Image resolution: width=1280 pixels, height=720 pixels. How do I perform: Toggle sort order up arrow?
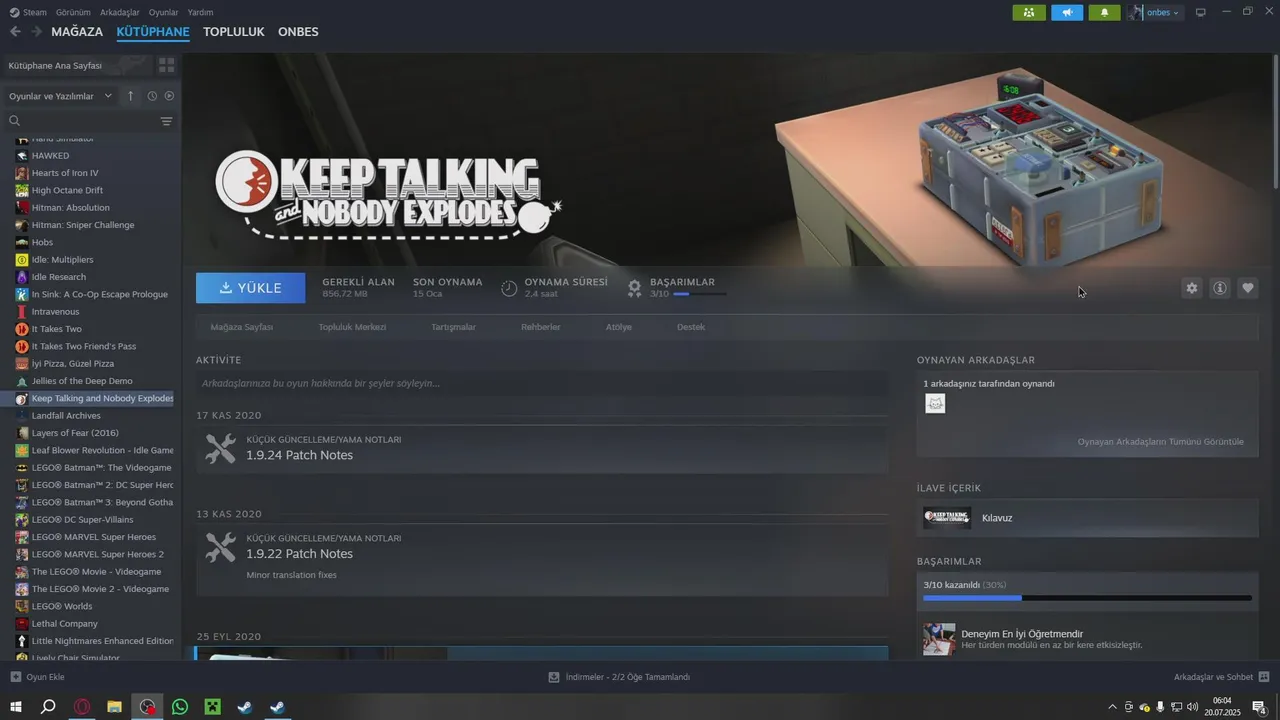click(130, 96)
